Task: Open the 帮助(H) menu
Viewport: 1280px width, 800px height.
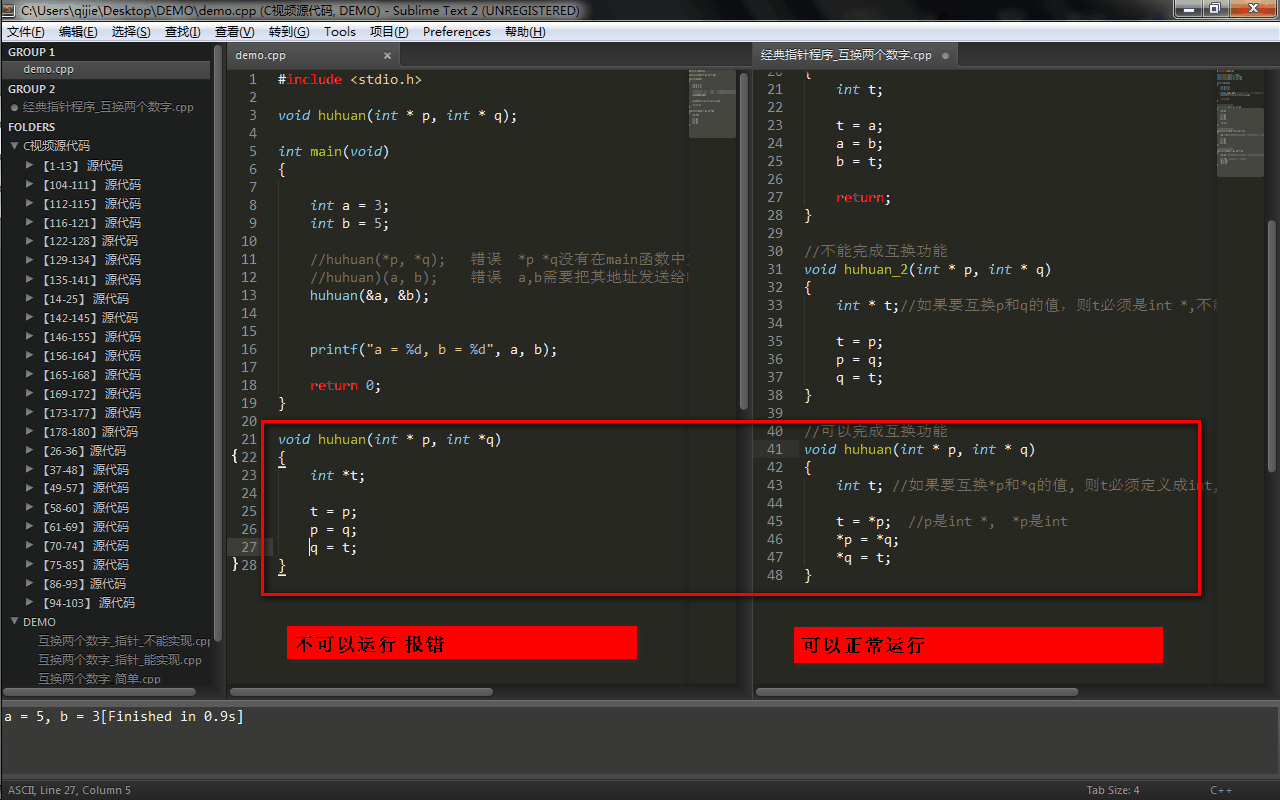Action: coord(525,32)
